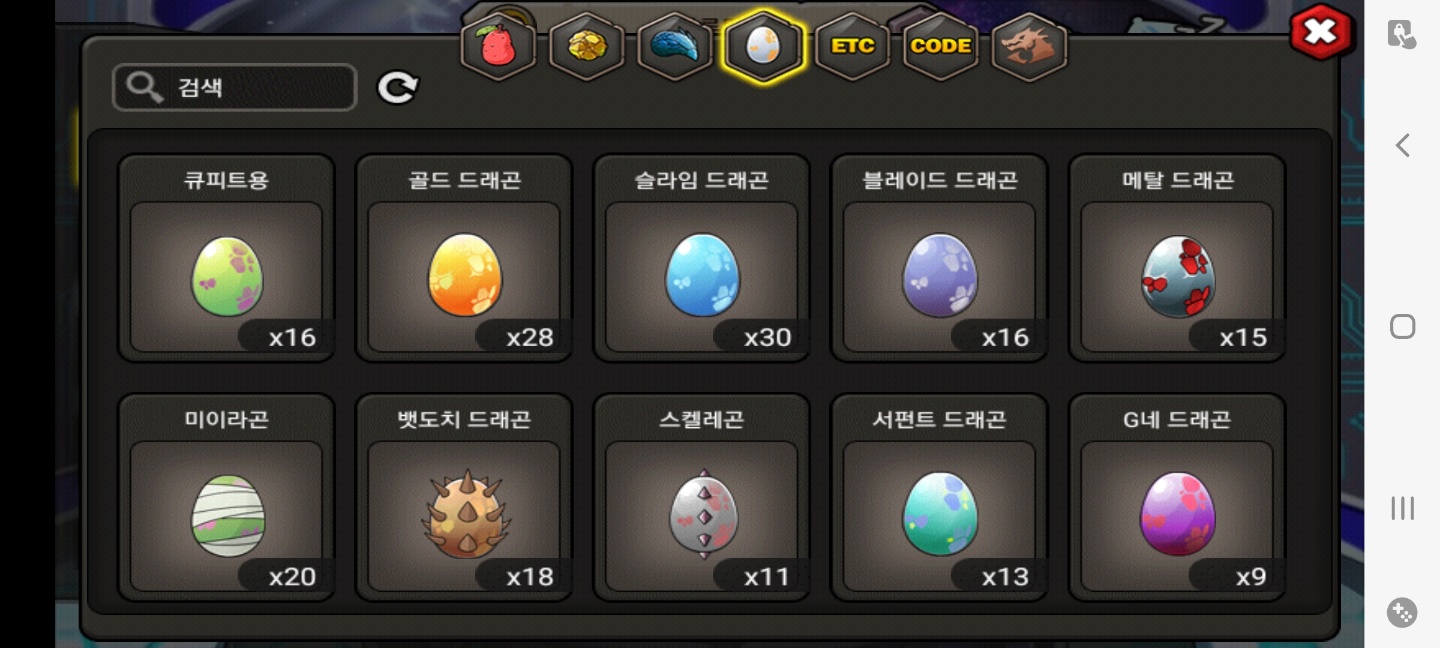Tap the Android back navigation arrow
Image resolution: width=1440 pixels, height=648 pixels.
(1402, 145)
